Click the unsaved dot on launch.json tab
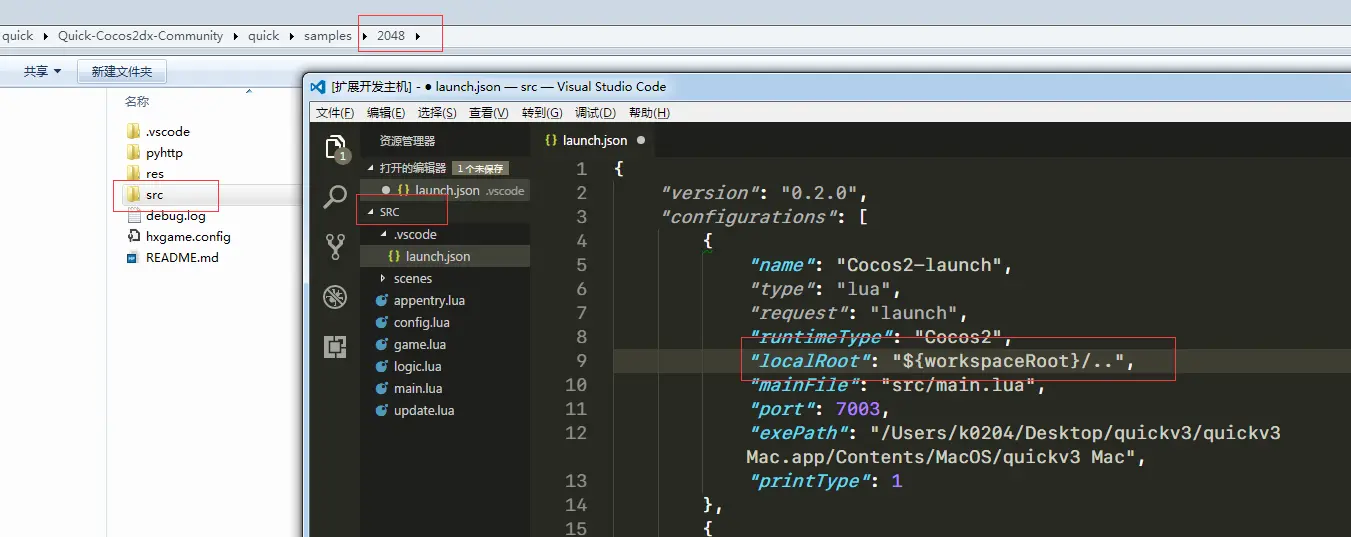 [x=641, y=141]
